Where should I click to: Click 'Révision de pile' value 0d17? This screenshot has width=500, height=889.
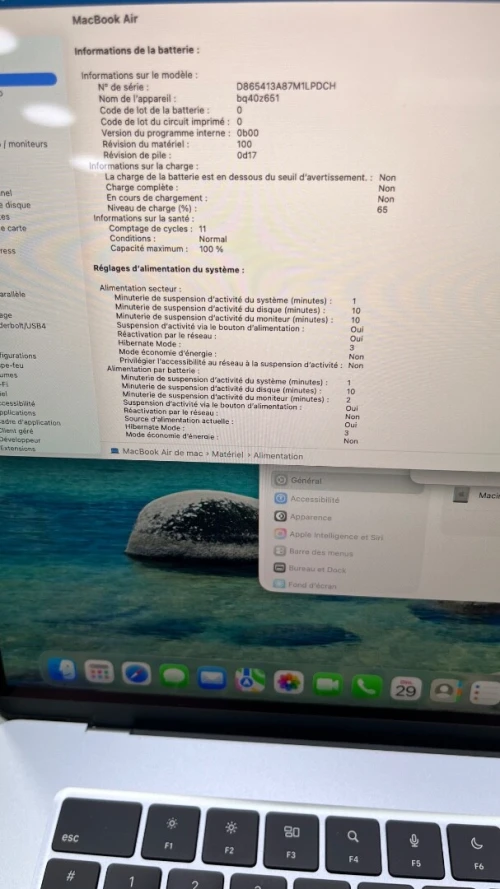pyautogui.click(x=247, y=155)
